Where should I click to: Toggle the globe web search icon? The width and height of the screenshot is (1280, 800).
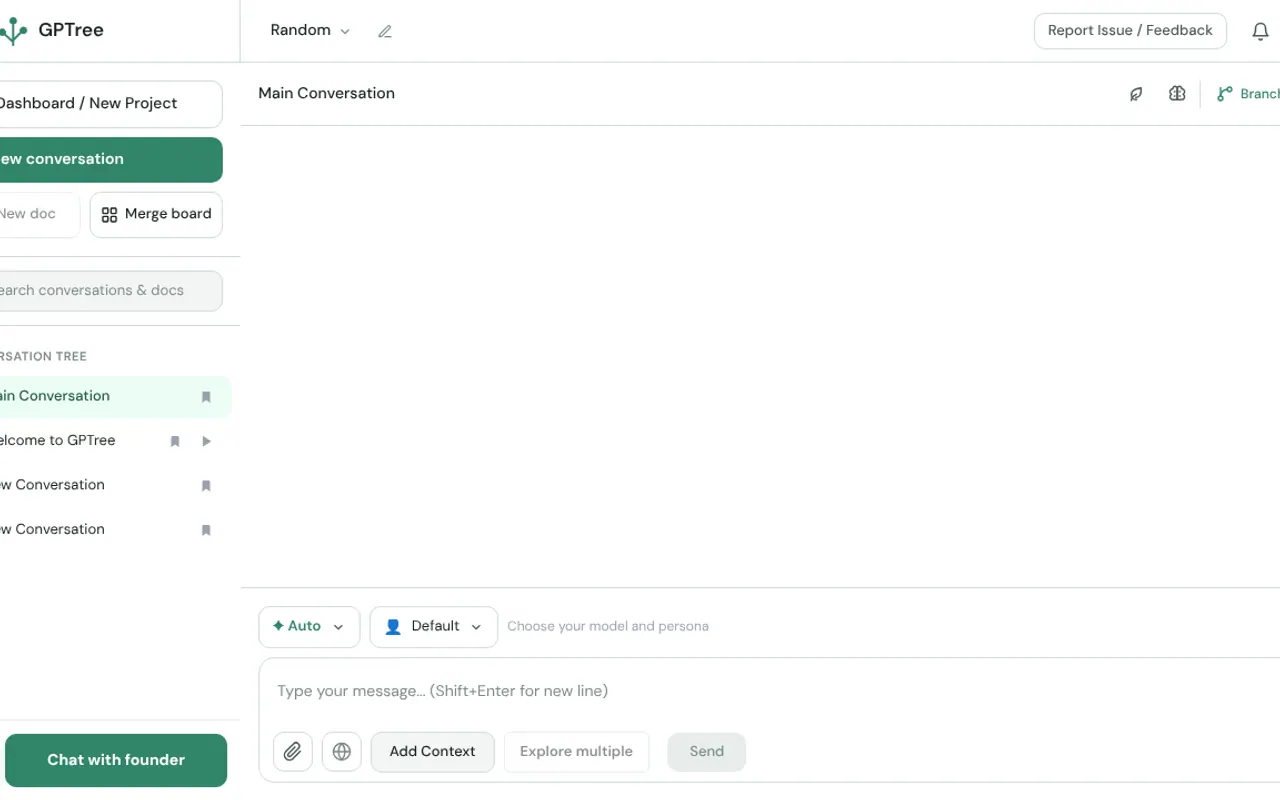tap(342, 752)
